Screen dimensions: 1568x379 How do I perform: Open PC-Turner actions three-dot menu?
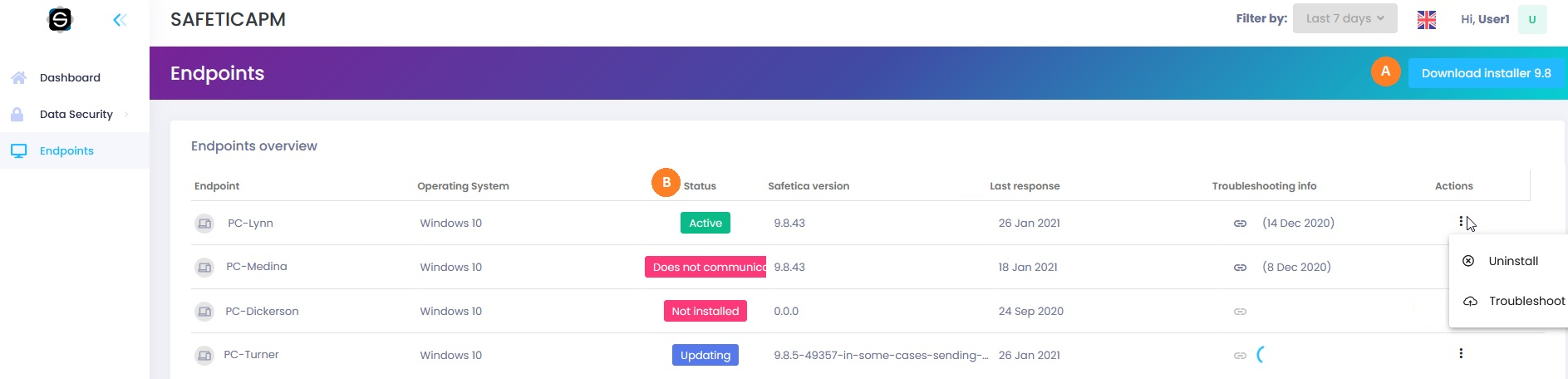coord(1460,353)
